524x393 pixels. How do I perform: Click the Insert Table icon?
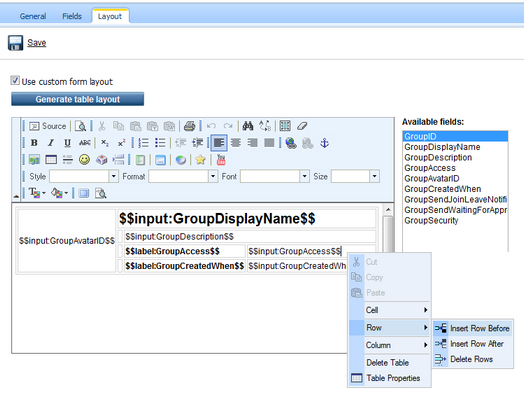pos(51,160)
